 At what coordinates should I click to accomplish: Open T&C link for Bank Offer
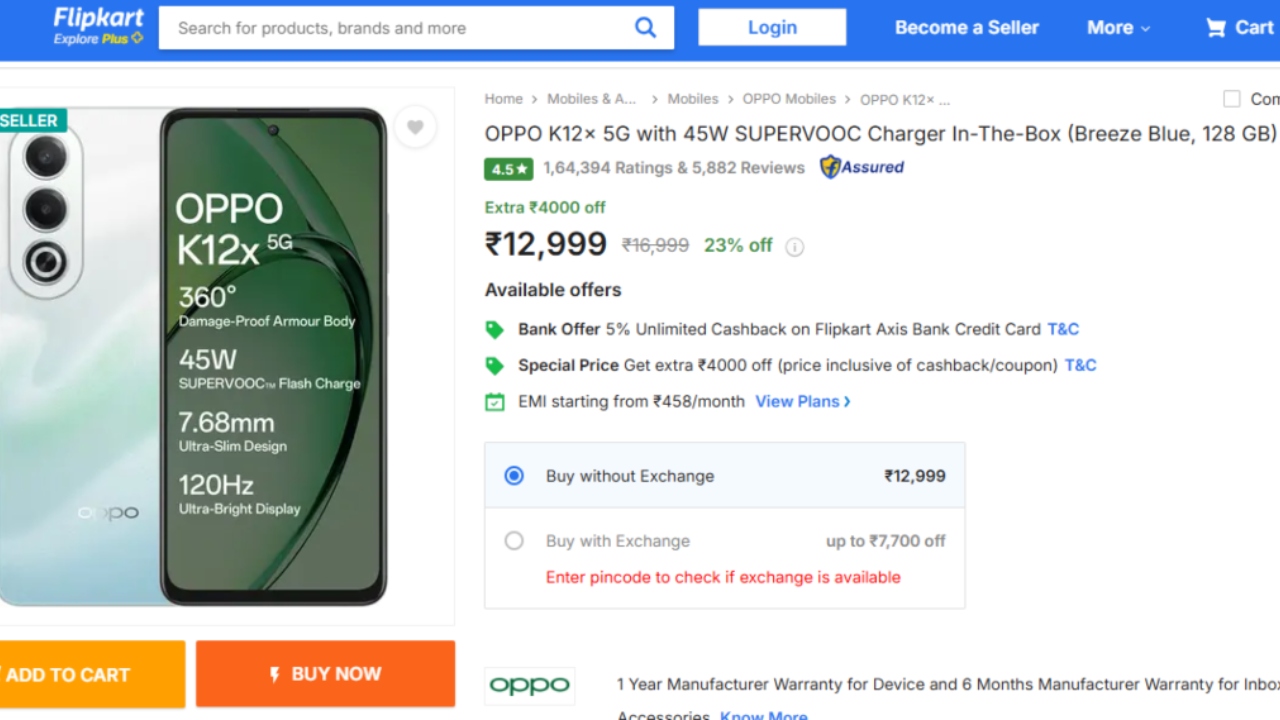1063,329
